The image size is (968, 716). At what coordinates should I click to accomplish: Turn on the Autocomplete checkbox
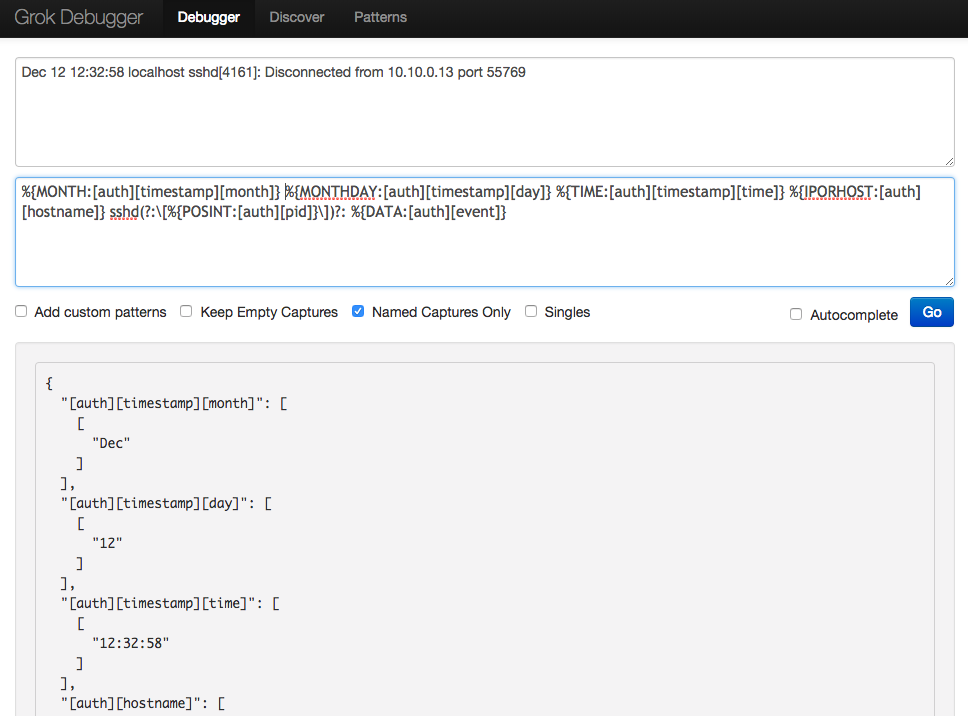[796, 314]
